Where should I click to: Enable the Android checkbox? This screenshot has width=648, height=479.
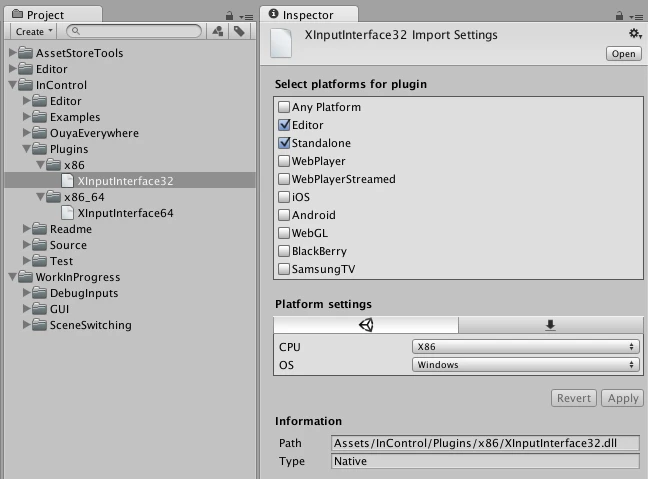pyautogui.click(x=284, y=215)
